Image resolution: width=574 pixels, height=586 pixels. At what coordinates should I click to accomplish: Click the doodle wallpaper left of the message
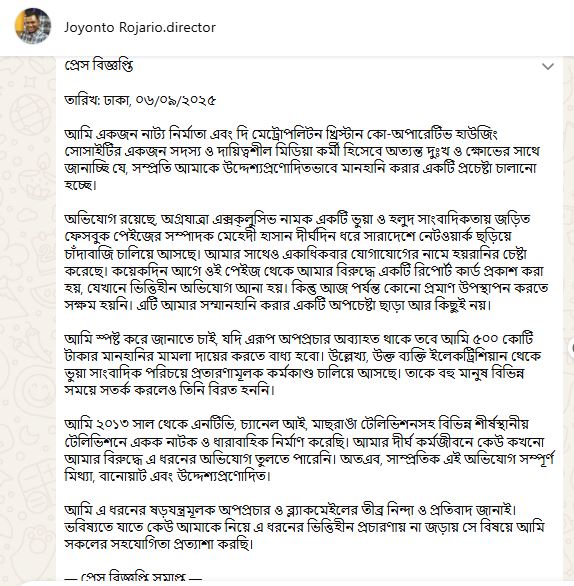click(x=28, y=318)
